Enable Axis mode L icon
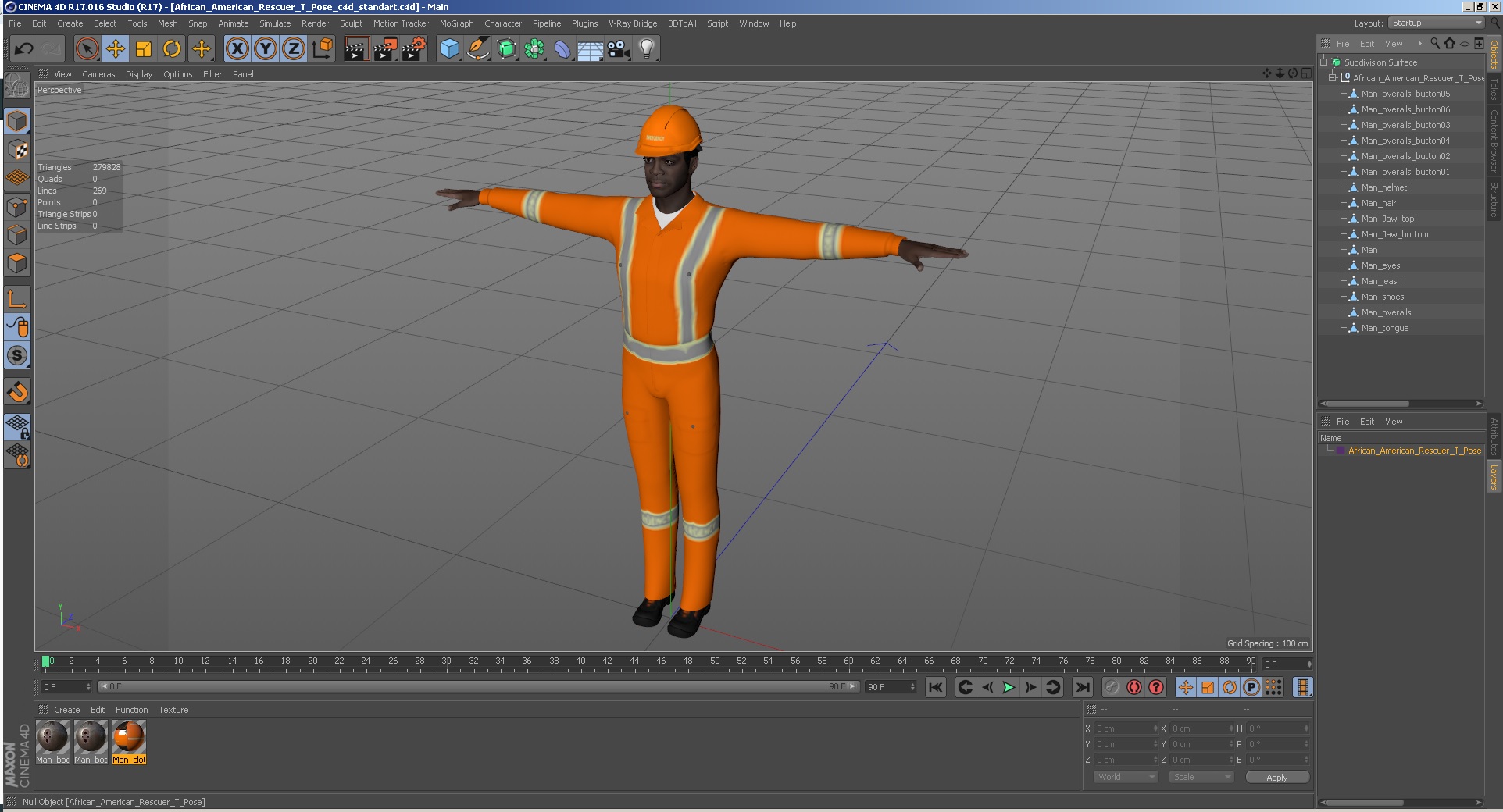Image resolution: width=1503 pixels, height=812 pixels. tap(17, 298)
